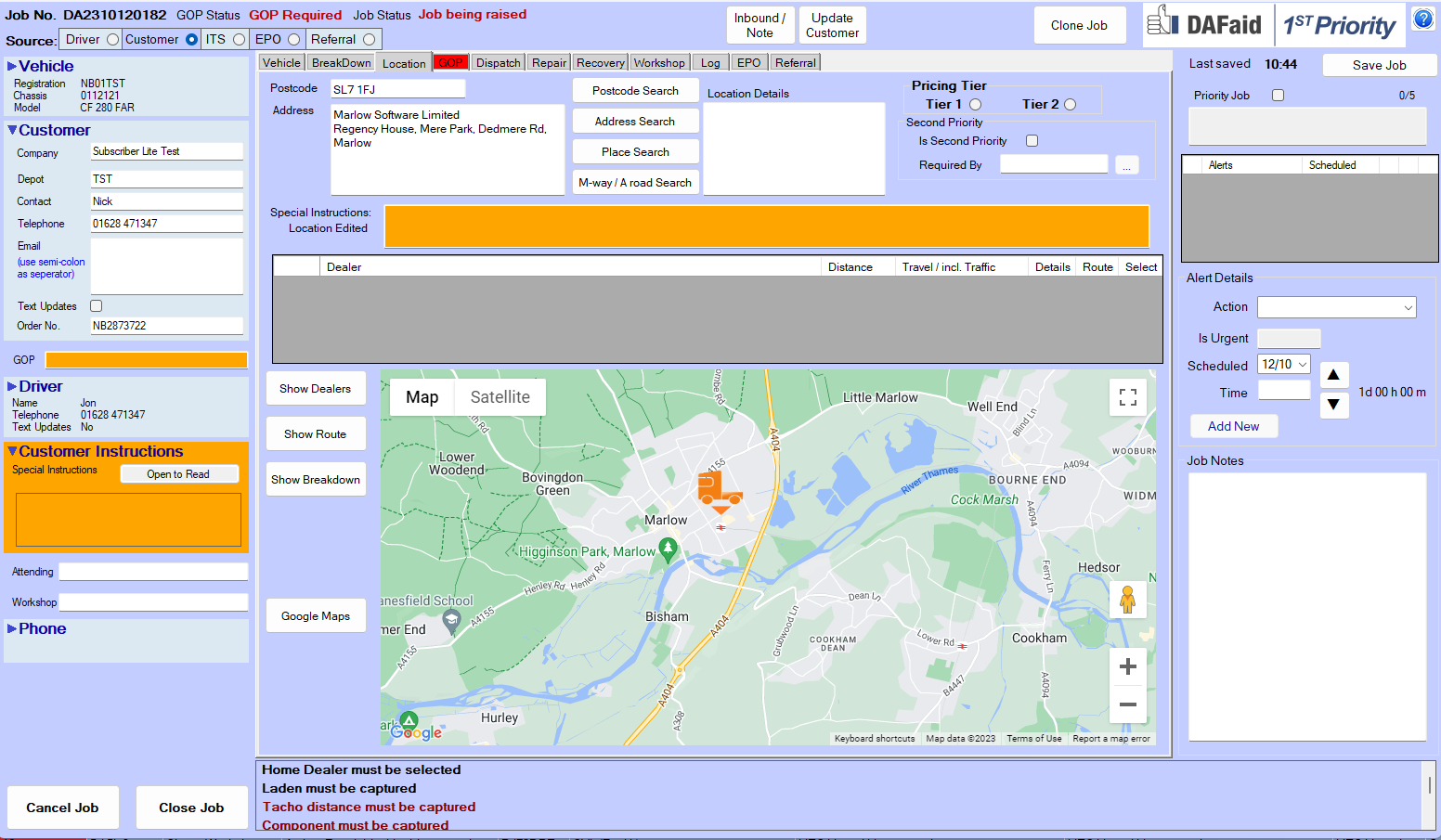Collapse the Customer section
Image resolution: width=1441 pixels, height=840 pixels.
(x=12, y=131)
